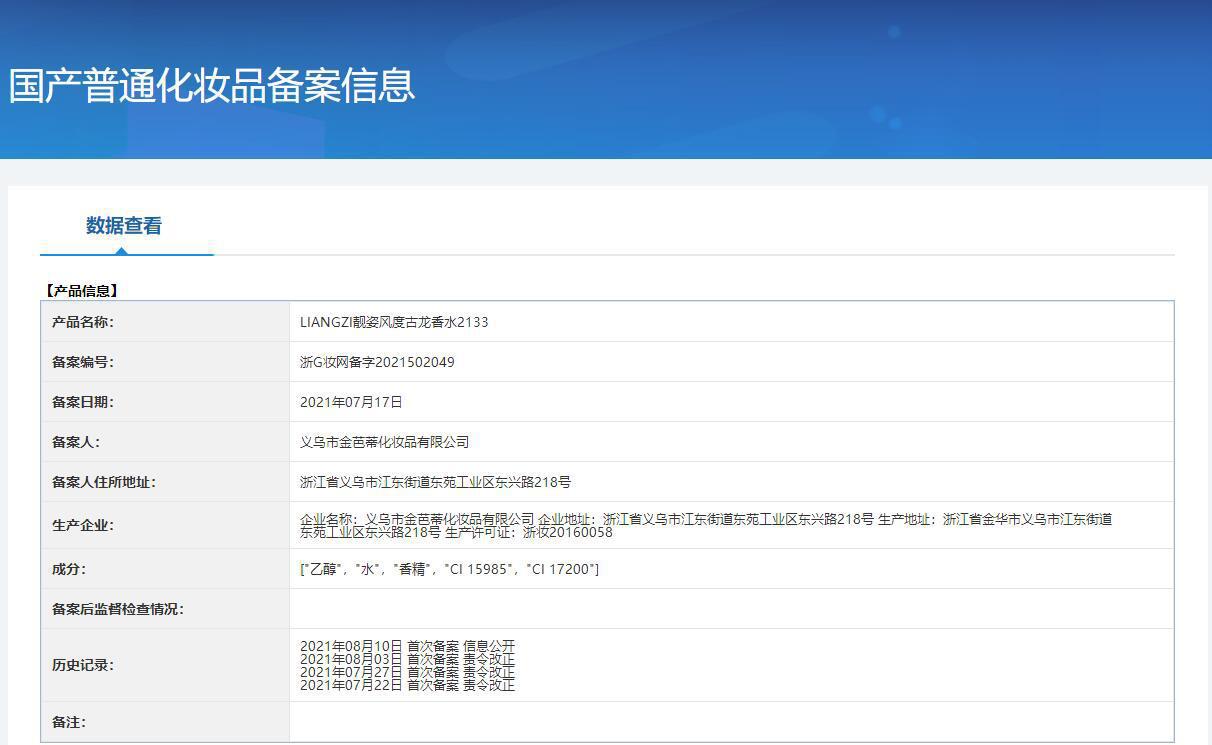Select record 2021年07月22日 首次备案 责令改正
The image size is (1212, 745).
[x=407, y=685]
